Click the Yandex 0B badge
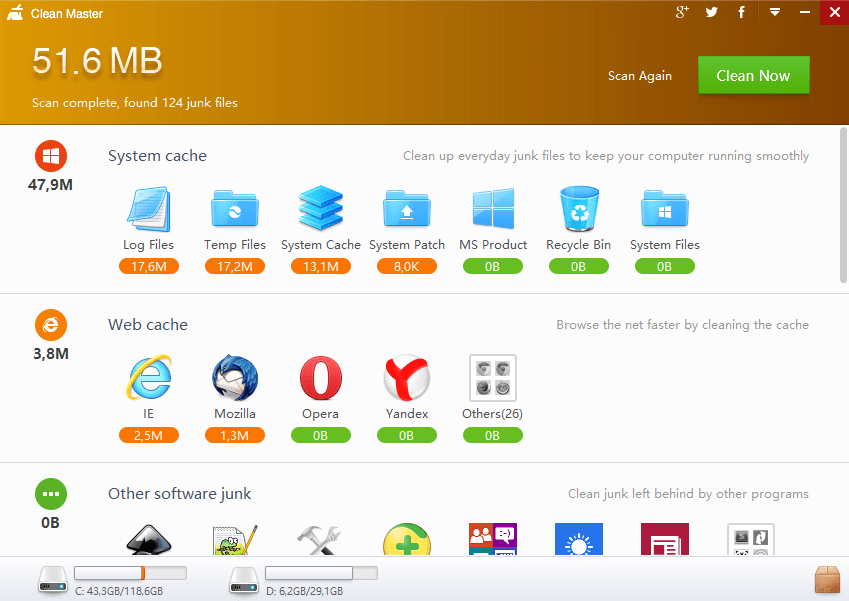 pos(407,435)
